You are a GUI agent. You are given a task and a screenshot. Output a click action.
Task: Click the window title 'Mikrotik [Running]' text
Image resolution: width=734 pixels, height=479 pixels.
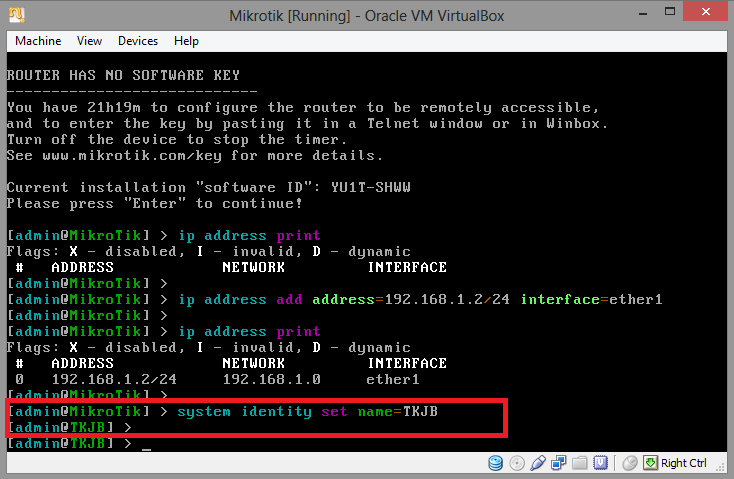[x=290, y=16]
